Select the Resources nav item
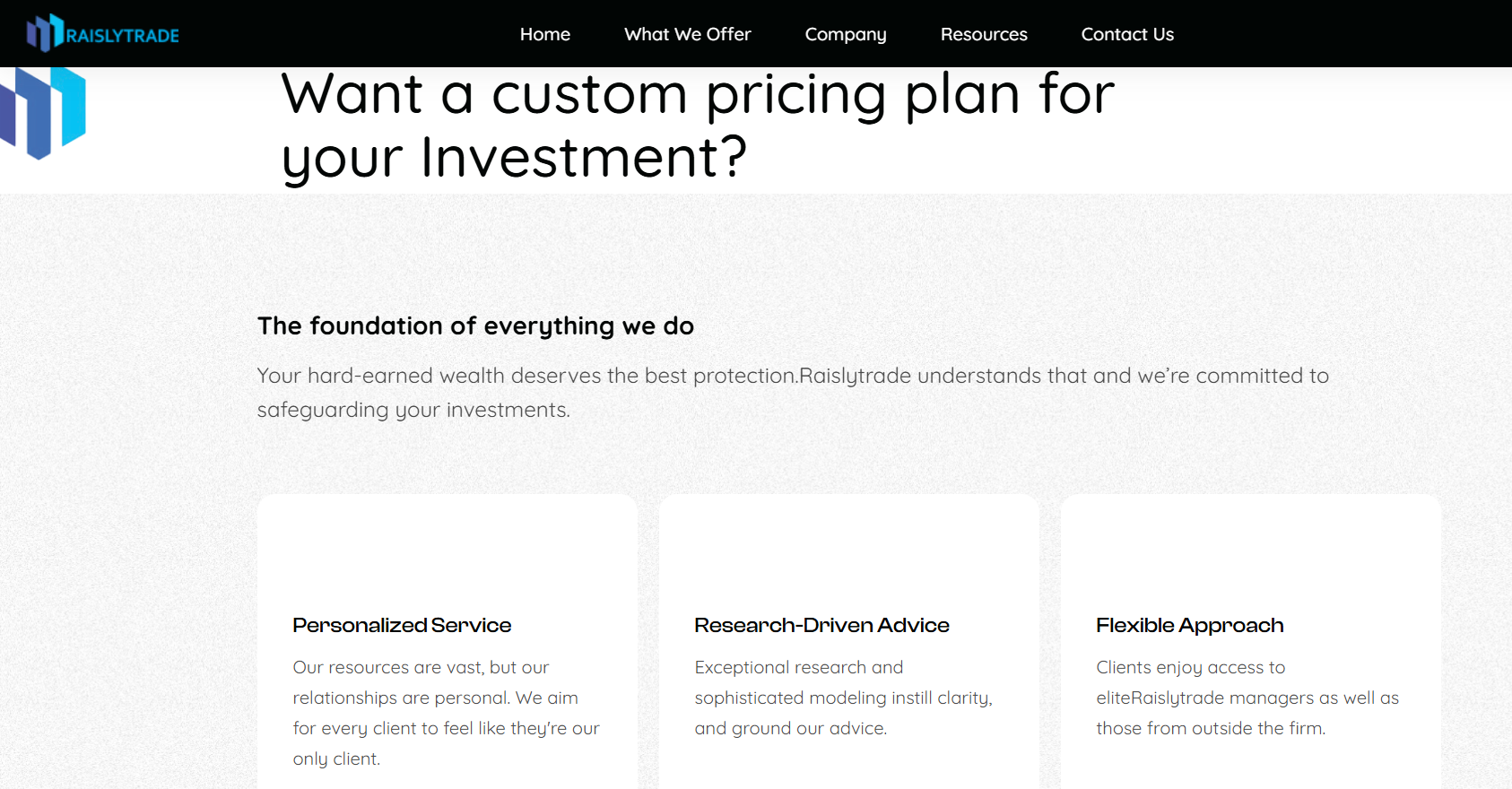 coord(983,34)
